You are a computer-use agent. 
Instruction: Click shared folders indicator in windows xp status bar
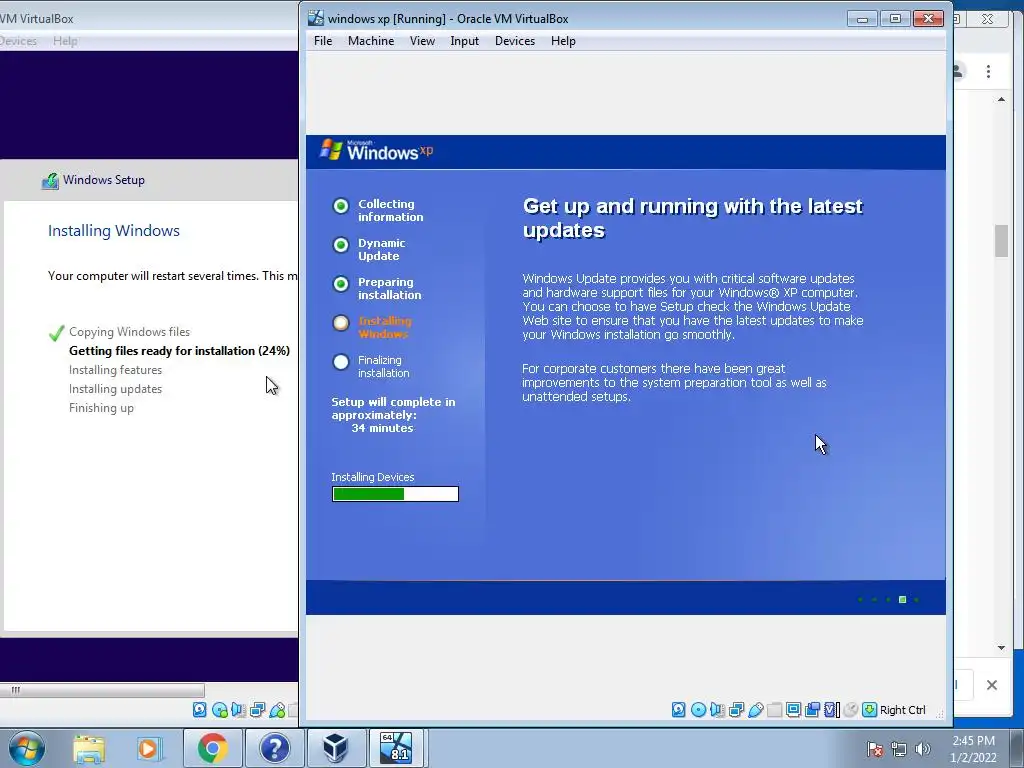pyautogui.click(x=775, y=710)
